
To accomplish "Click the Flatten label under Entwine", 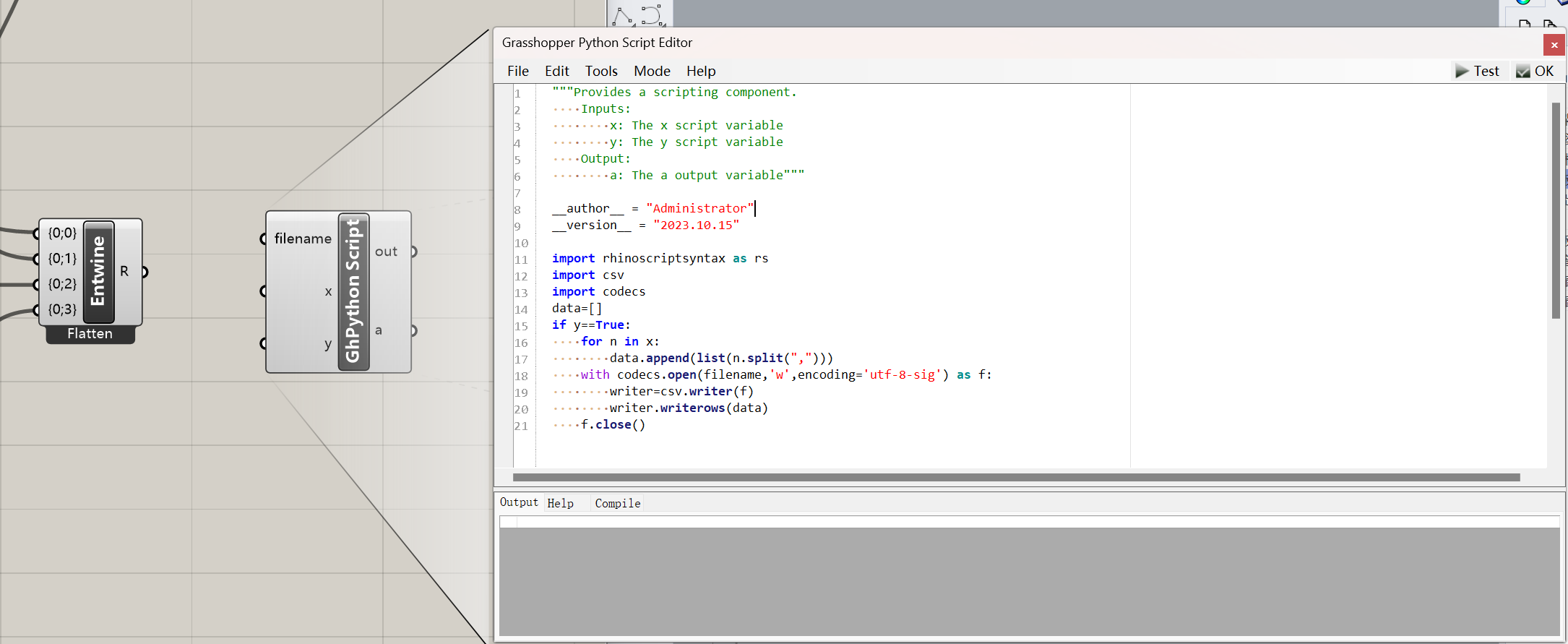I will coord(90,334).
